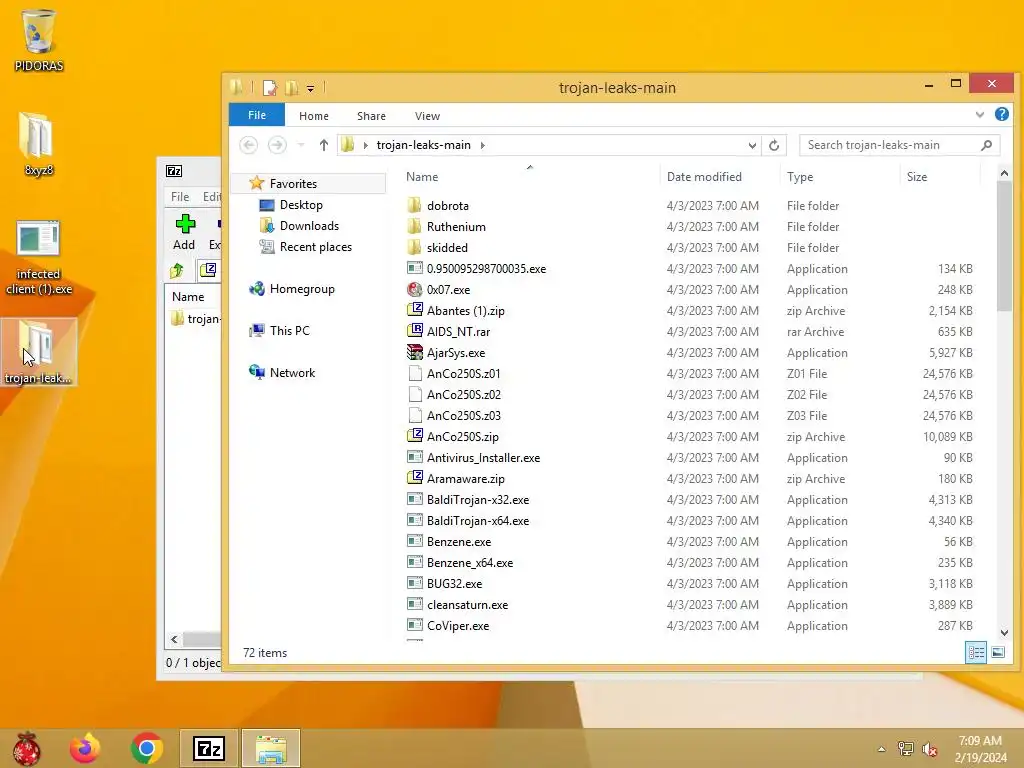Select infected client (1).exe desktop icon

tap(39, 258)
